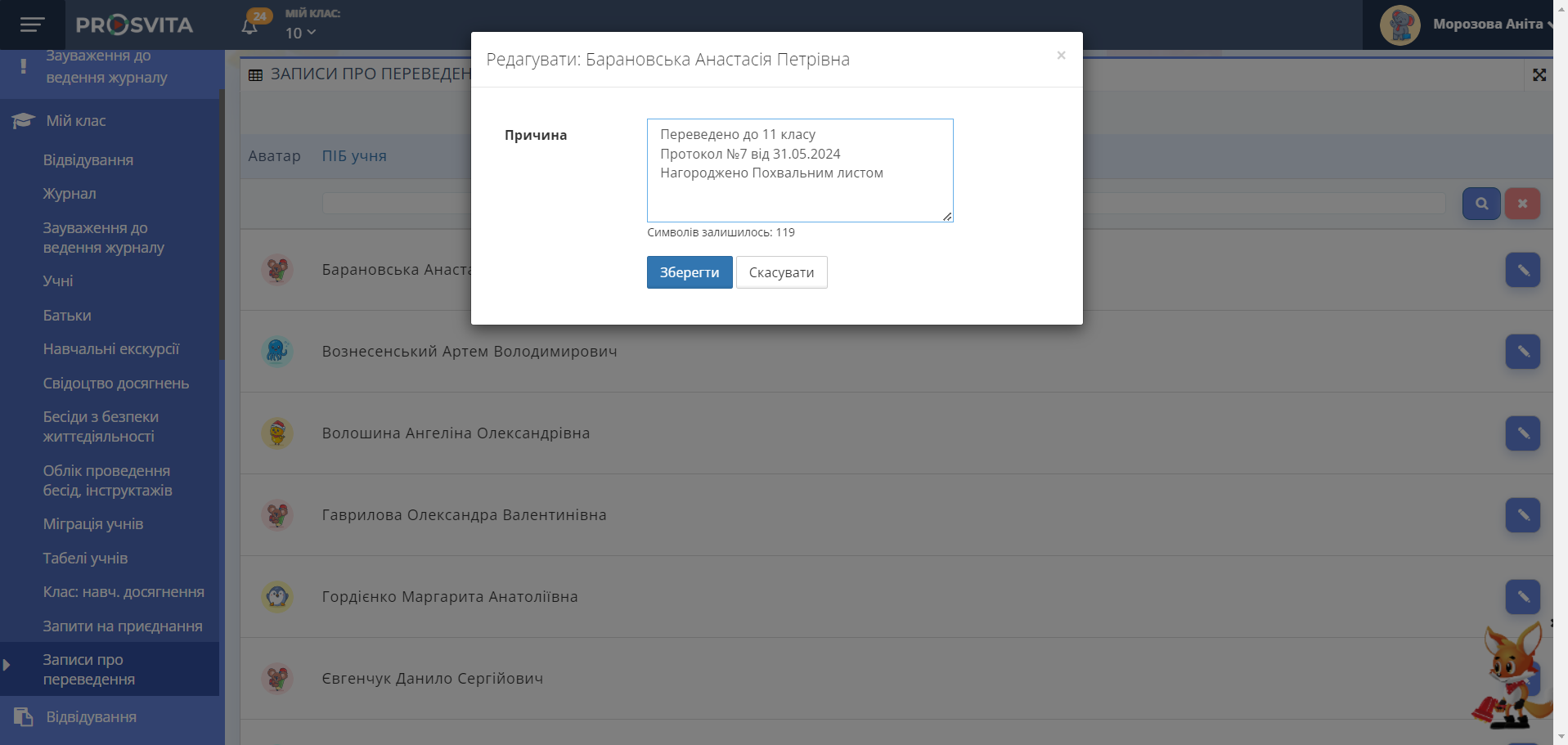Edit record for Гордієнко Маргарита Анатоліївна
This screenshot has width=1568, height=745.
click(x=1522, y=597)
